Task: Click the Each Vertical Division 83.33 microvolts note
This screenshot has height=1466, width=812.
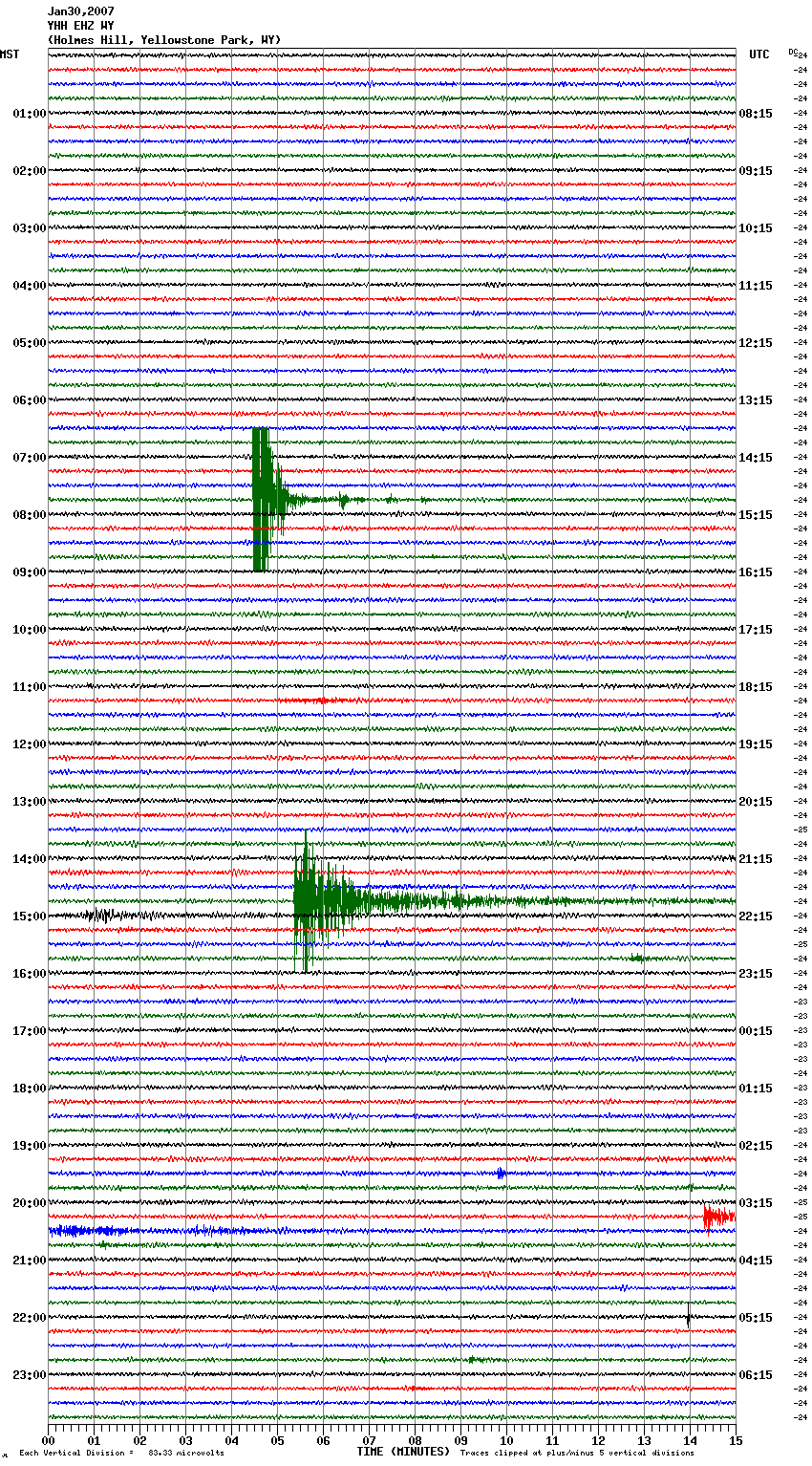Action: coord(121,1453)
